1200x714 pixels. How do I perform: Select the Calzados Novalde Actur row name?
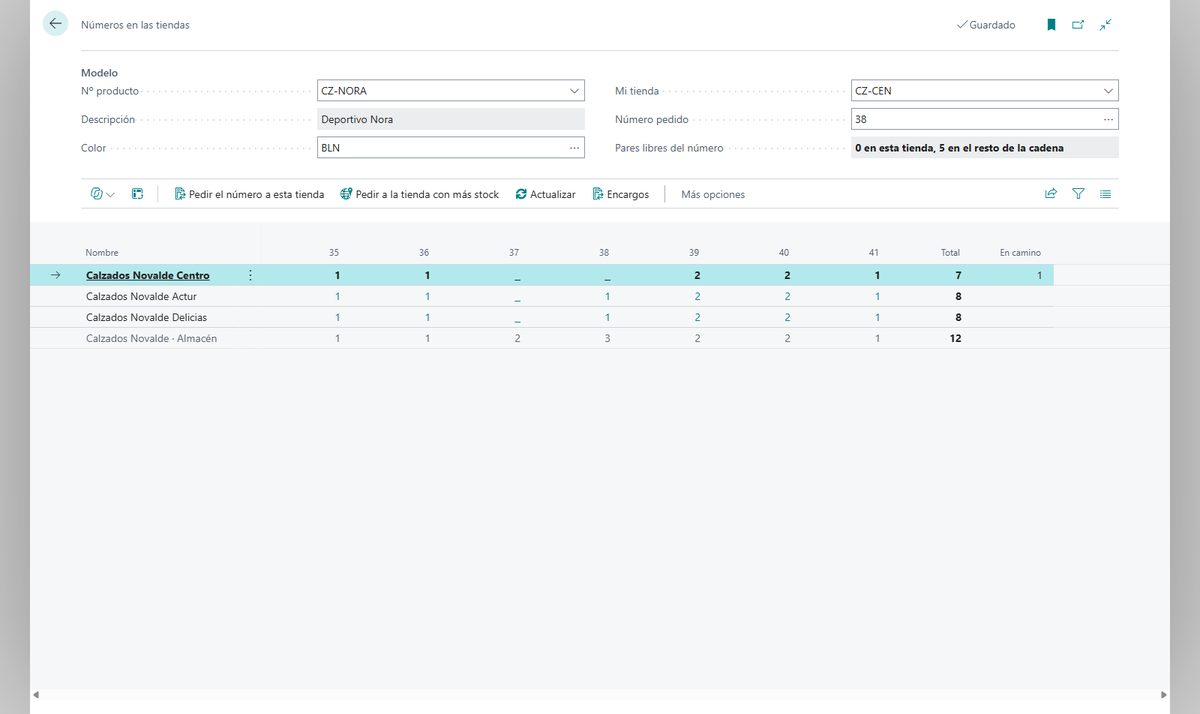(141, 296)
